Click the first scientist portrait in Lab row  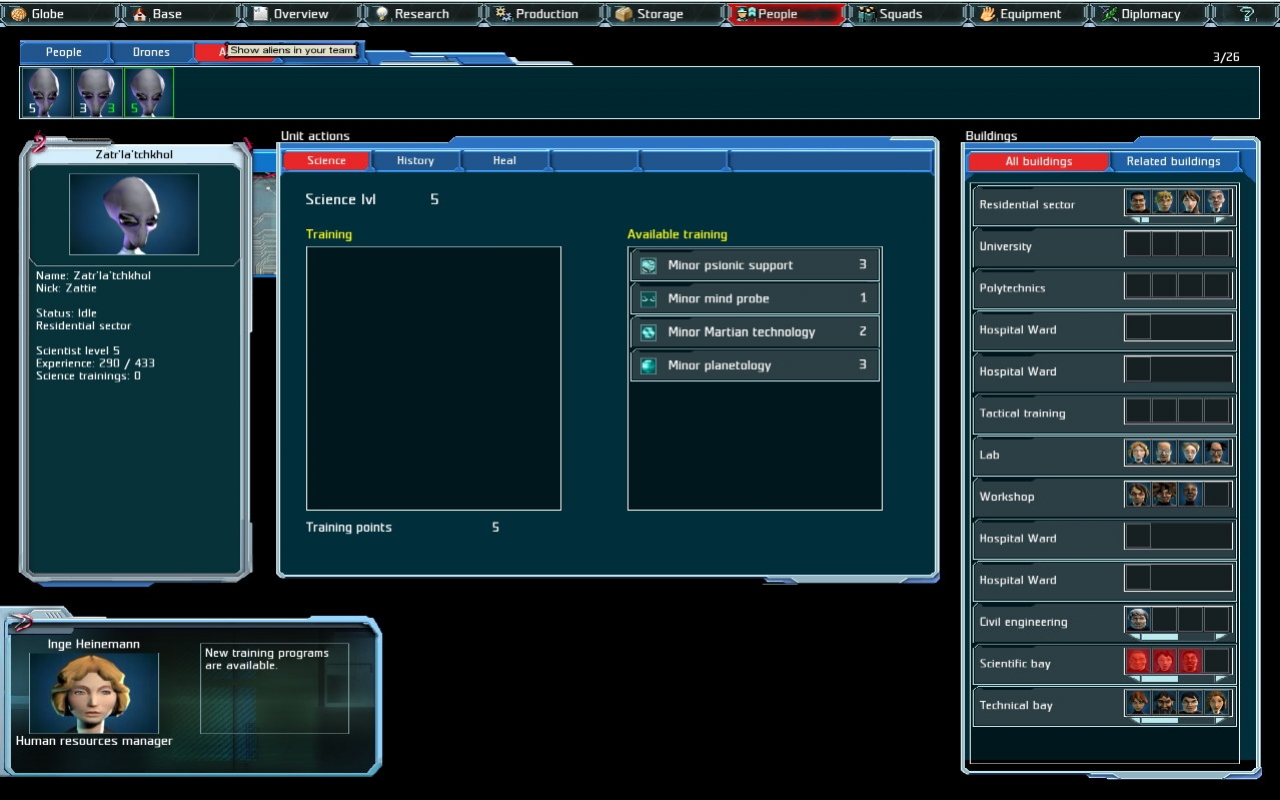pyautogui.click(x=1138, y=454)
